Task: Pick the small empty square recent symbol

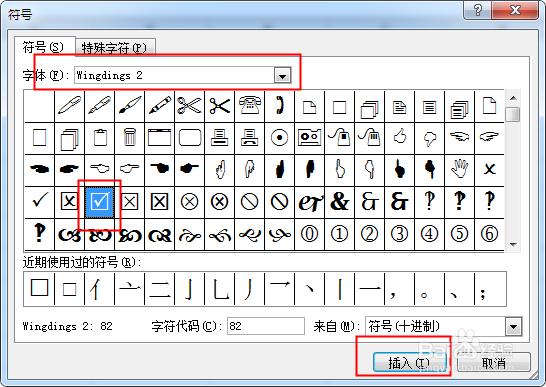Action: click(x=70, y=289)
